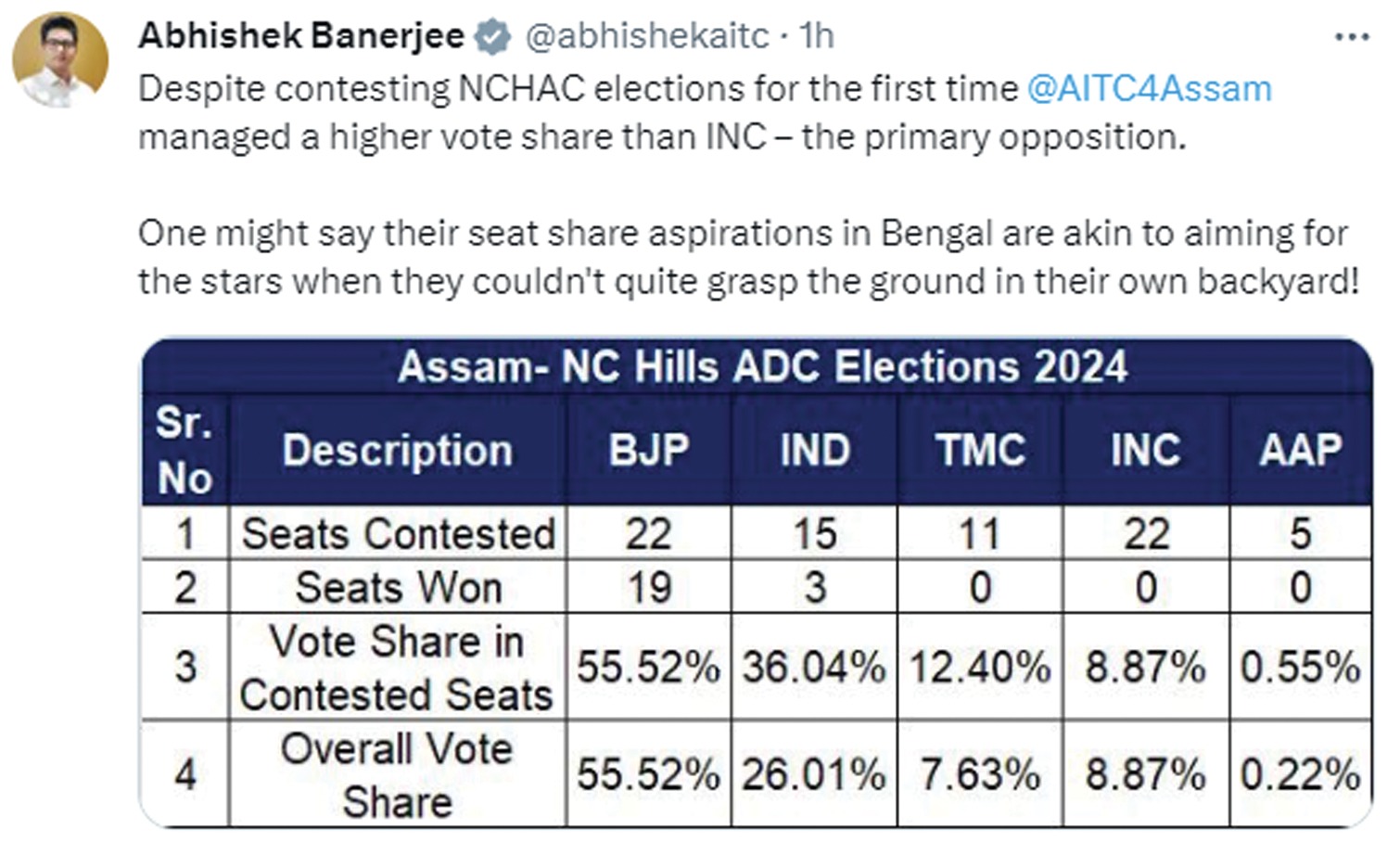Open the @abhishekaitc handle link
Screen dimensions: 1400x842
tap(647, 36)
